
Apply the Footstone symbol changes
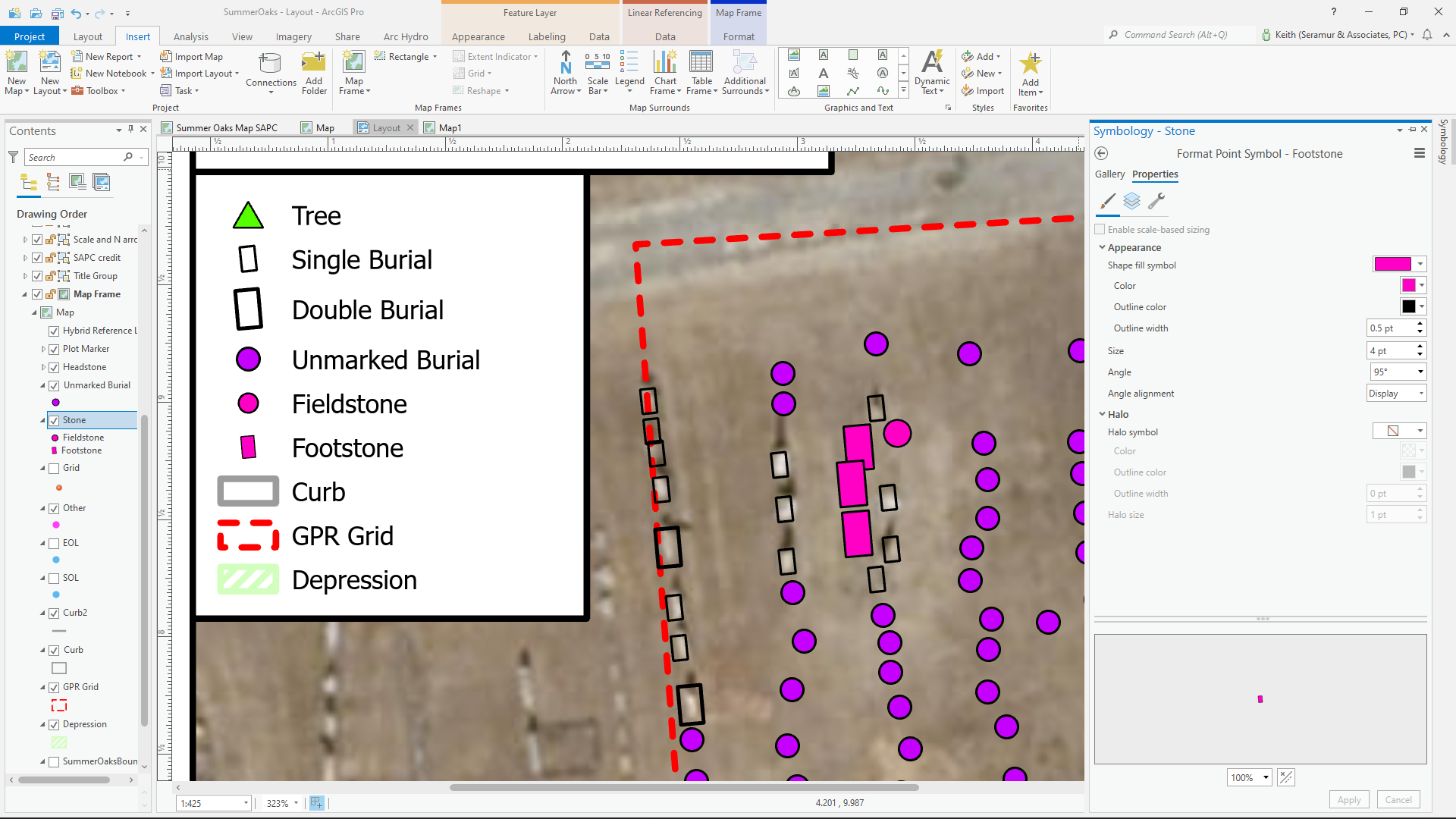pyautogui.click(x=1348, y=799)
